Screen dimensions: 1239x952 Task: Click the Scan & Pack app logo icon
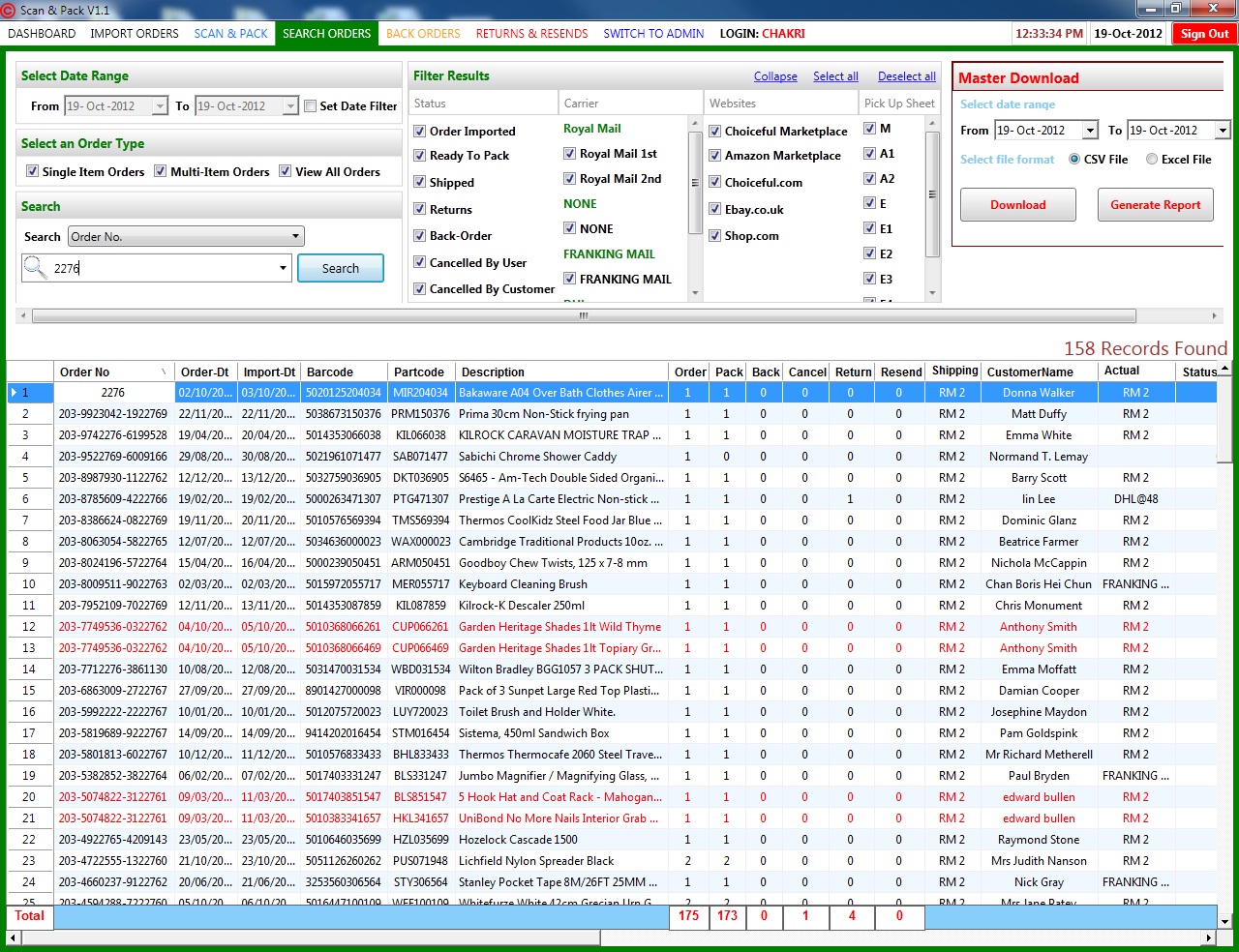pyautogui.click(x=9, y=10)
